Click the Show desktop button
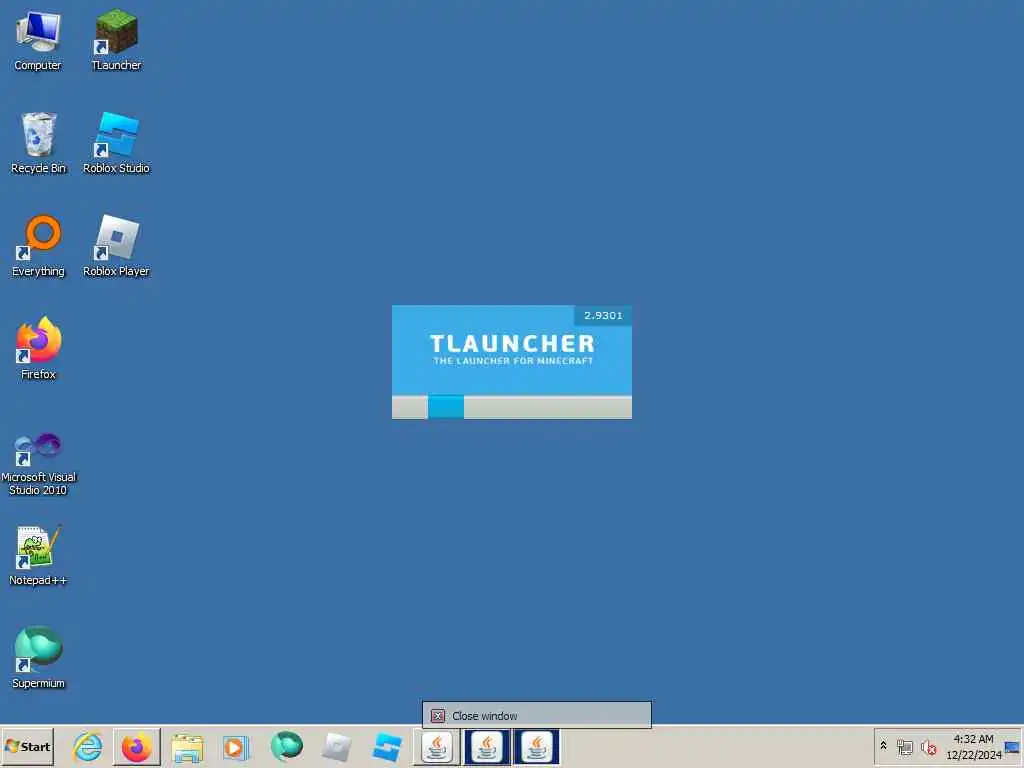Viewport: 1024px width, 768px height. pyautogui.click(x=1012, y=746)
